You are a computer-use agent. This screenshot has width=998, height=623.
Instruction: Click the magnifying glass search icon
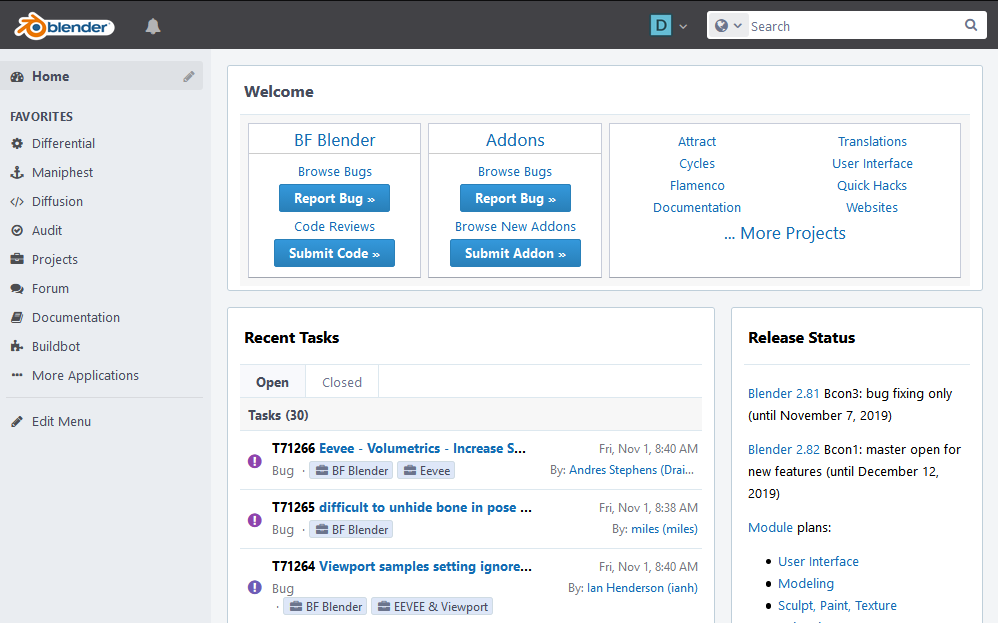[x=971, y=25]
